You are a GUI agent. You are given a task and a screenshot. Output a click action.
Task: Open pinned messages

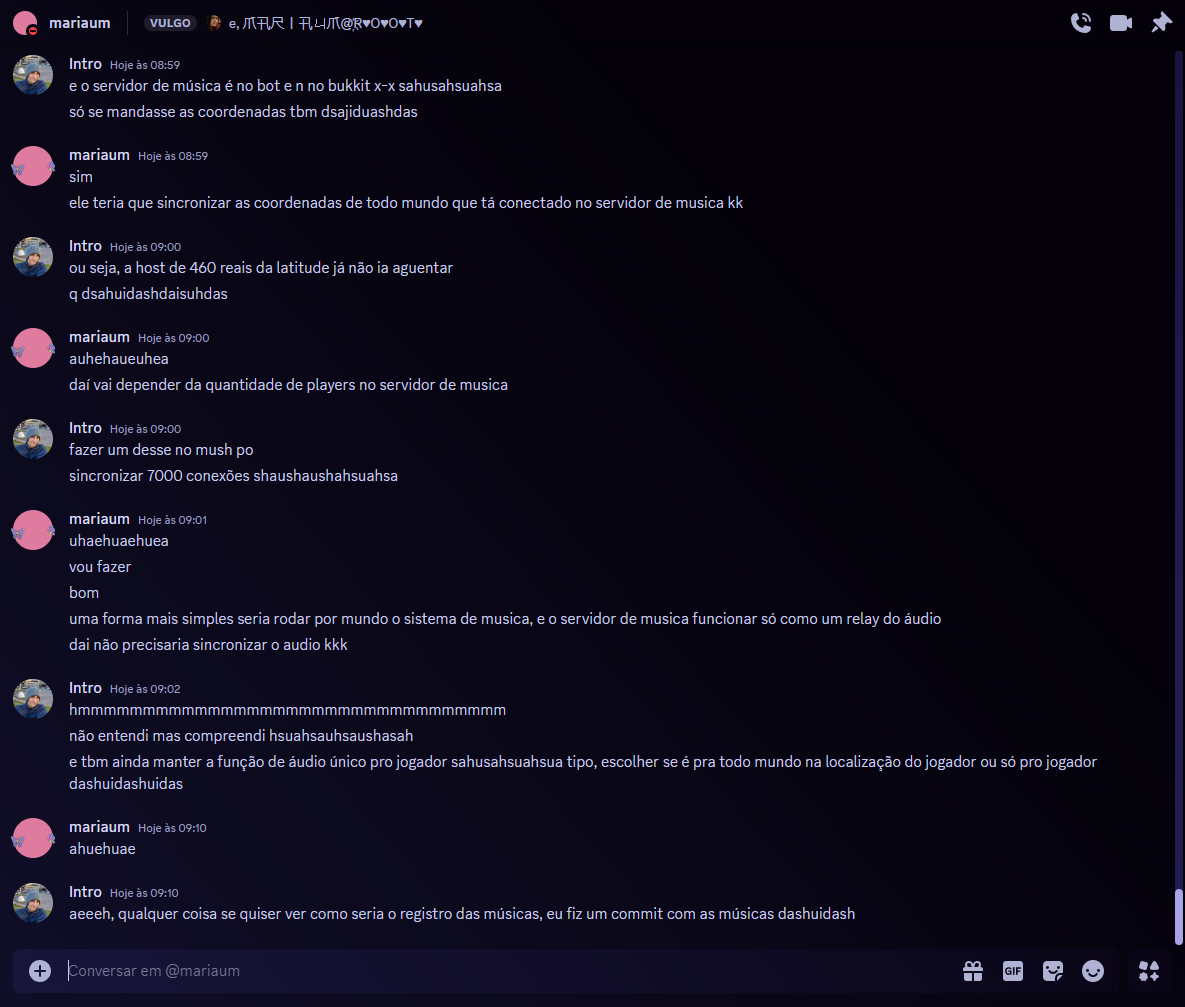pos(1161,23)
